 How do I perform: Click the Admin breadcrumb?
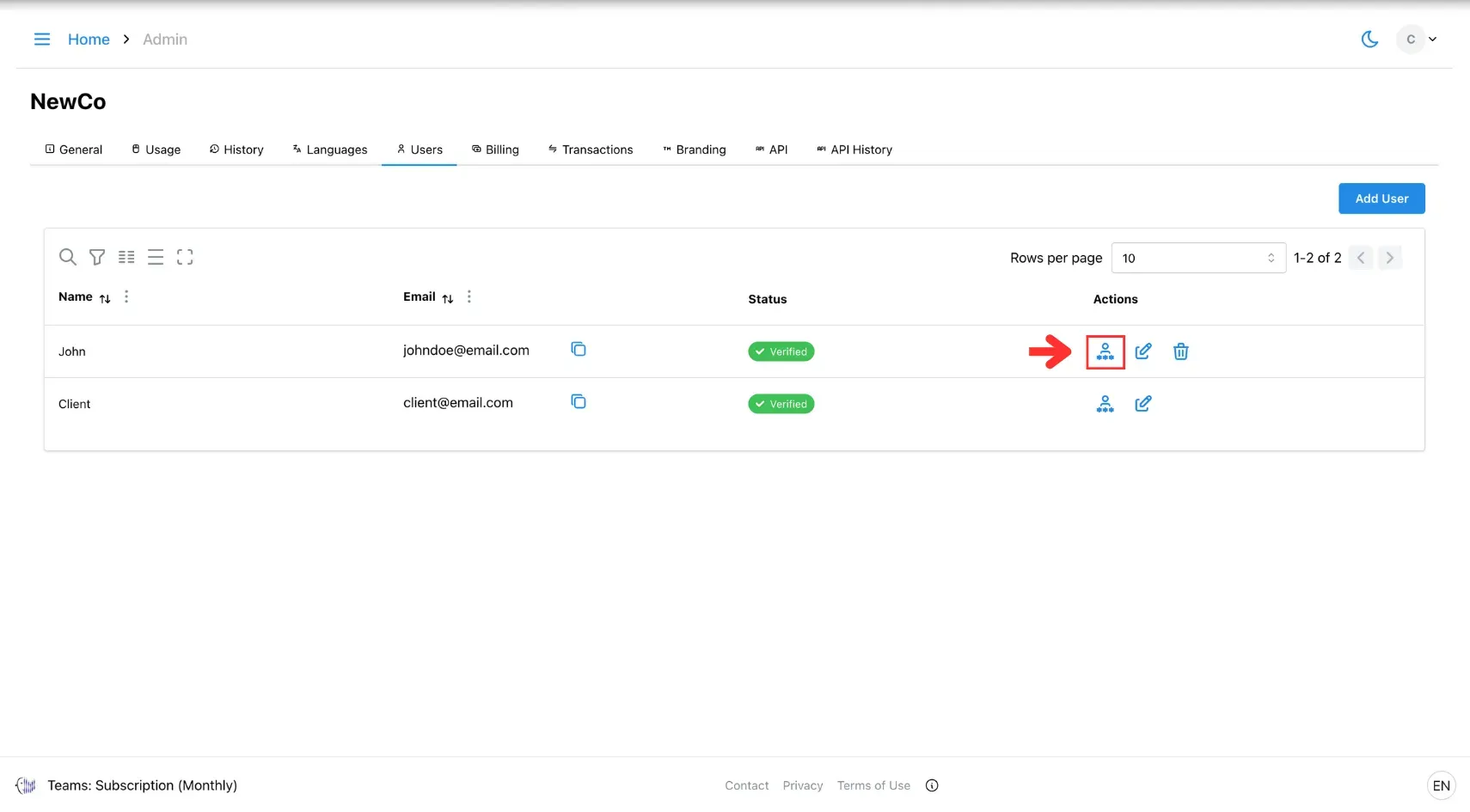pyautogui.click(x=165, y=40)
